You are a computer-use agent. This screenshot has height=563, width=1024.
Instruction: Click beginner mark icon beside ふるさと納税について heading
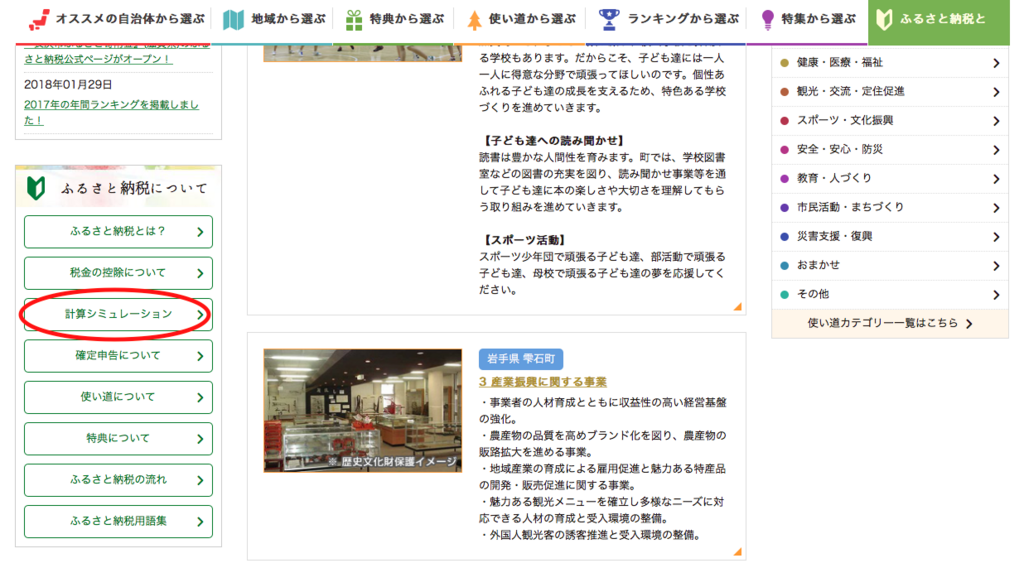[36, 189]
